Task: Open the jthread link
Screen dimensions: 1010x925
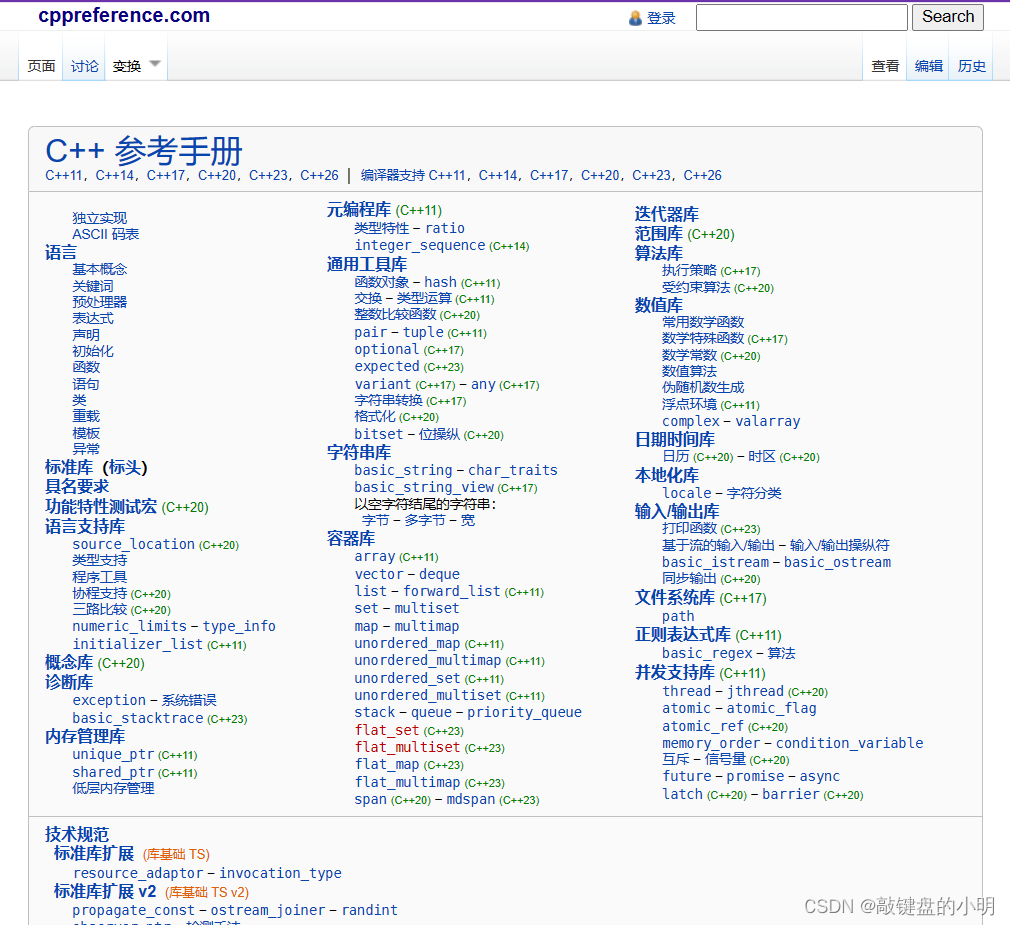Action: point(756,691)
